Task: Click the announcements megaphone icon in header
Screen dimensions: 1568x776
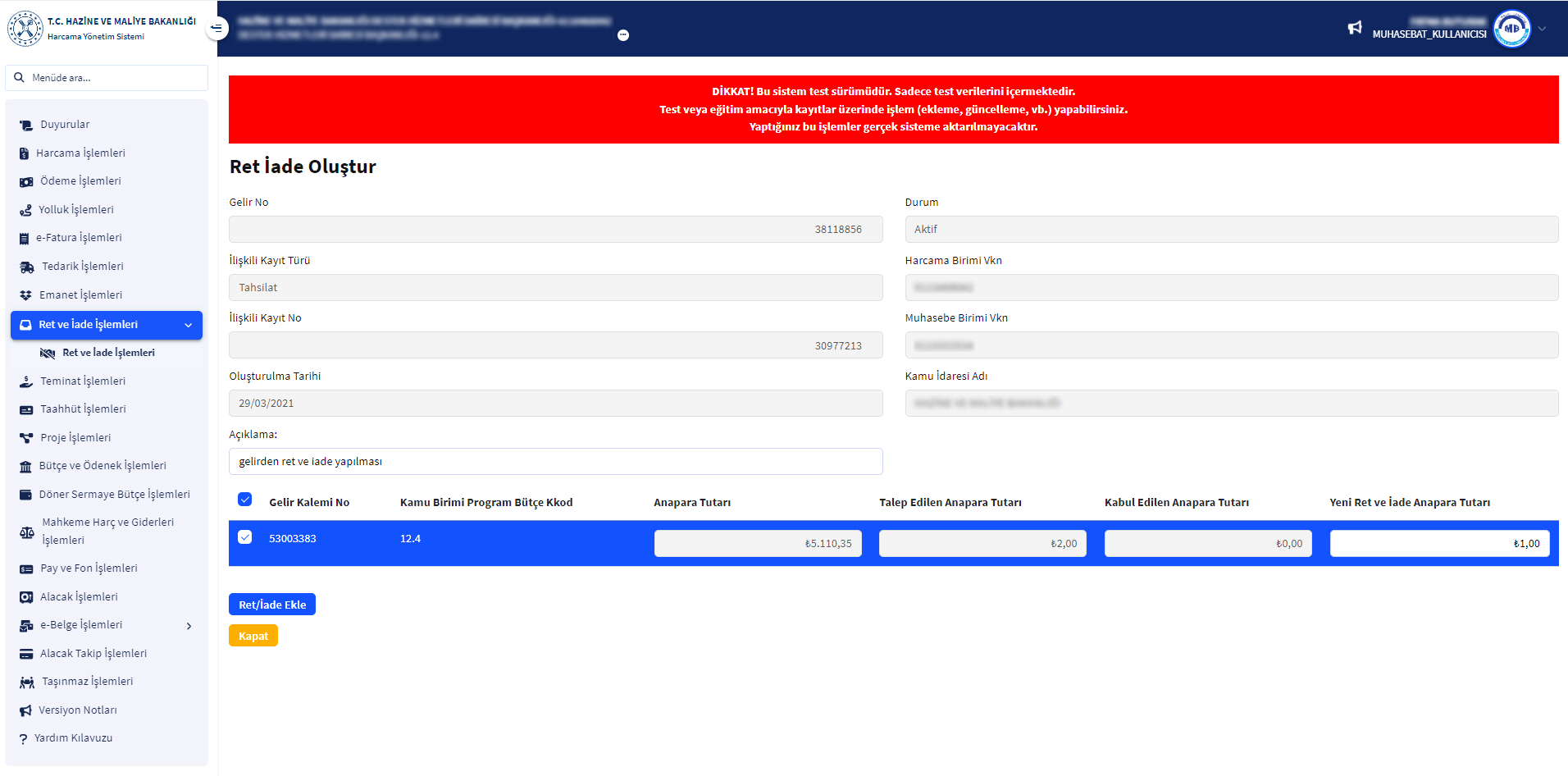Action: tap(1354, 28)
